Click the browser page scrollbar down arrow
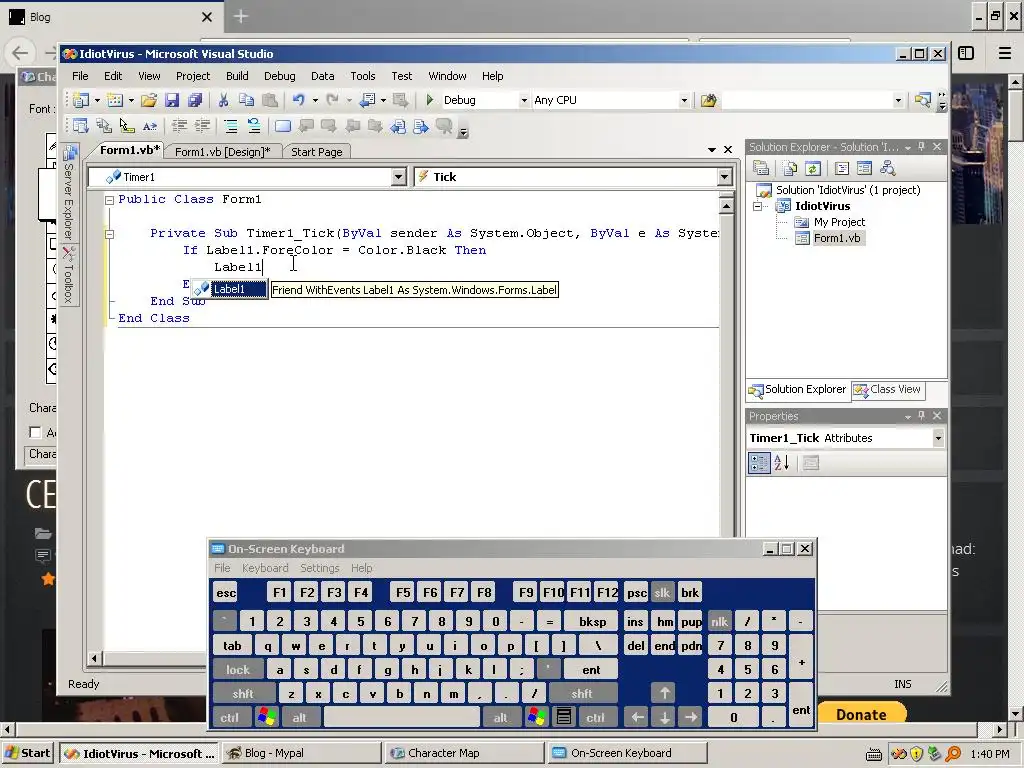 click(1015, 714)
